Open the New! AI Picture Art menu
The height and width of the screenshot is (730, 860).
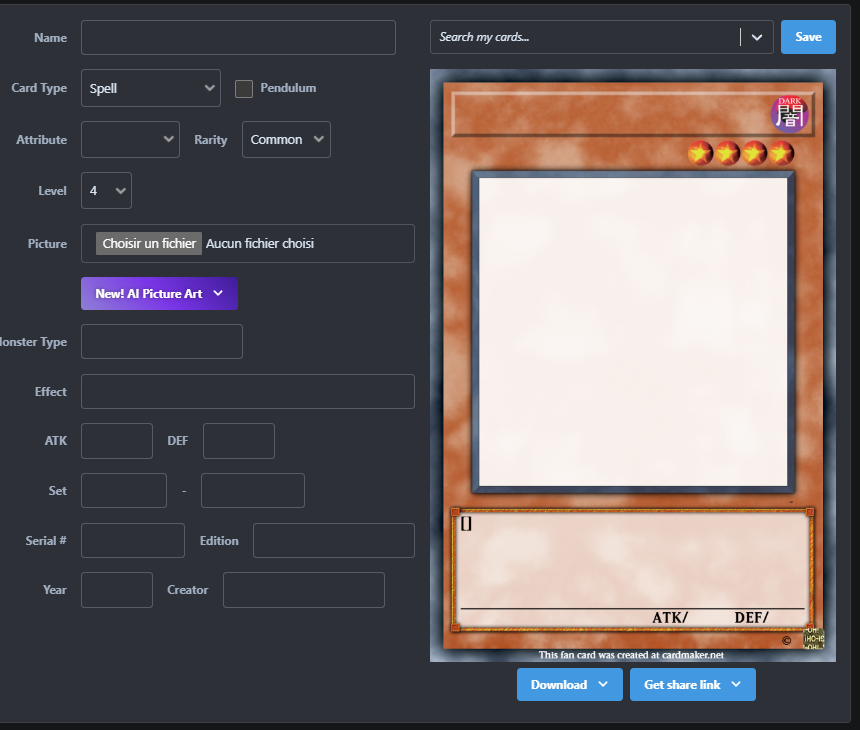click(159, 293)
